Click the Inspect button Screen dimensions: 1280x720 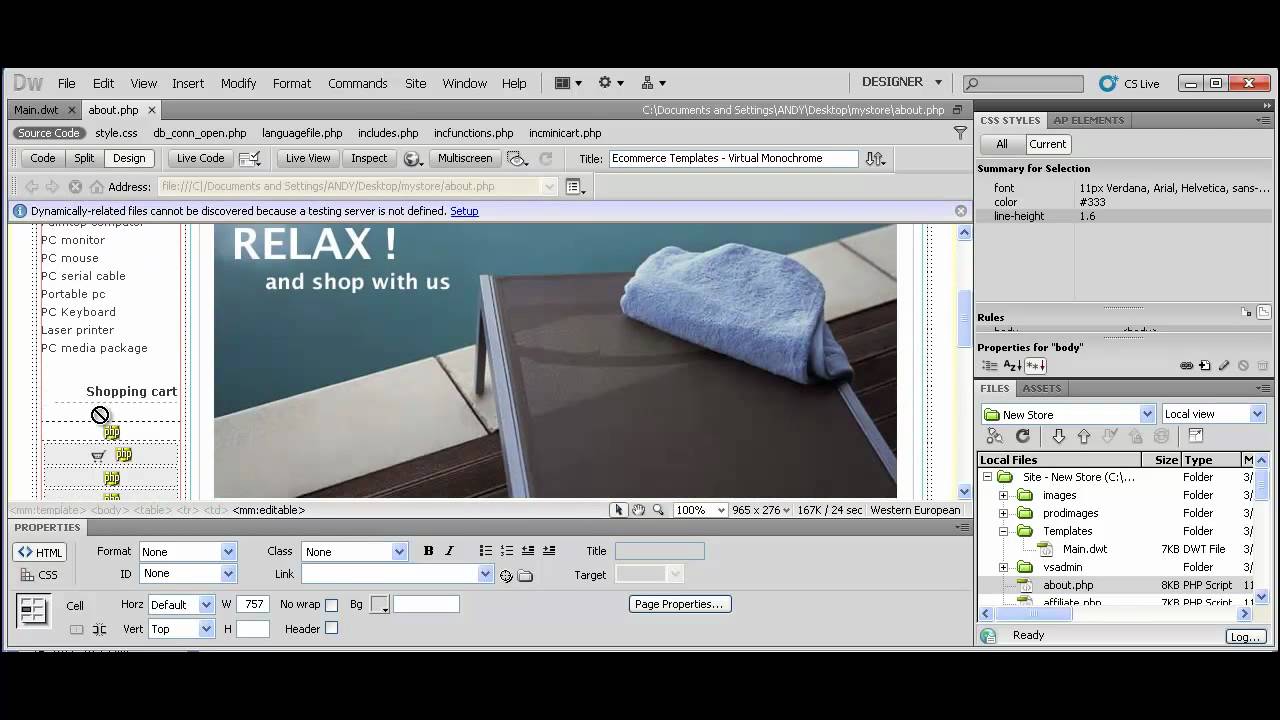click(x=368, y=158)
